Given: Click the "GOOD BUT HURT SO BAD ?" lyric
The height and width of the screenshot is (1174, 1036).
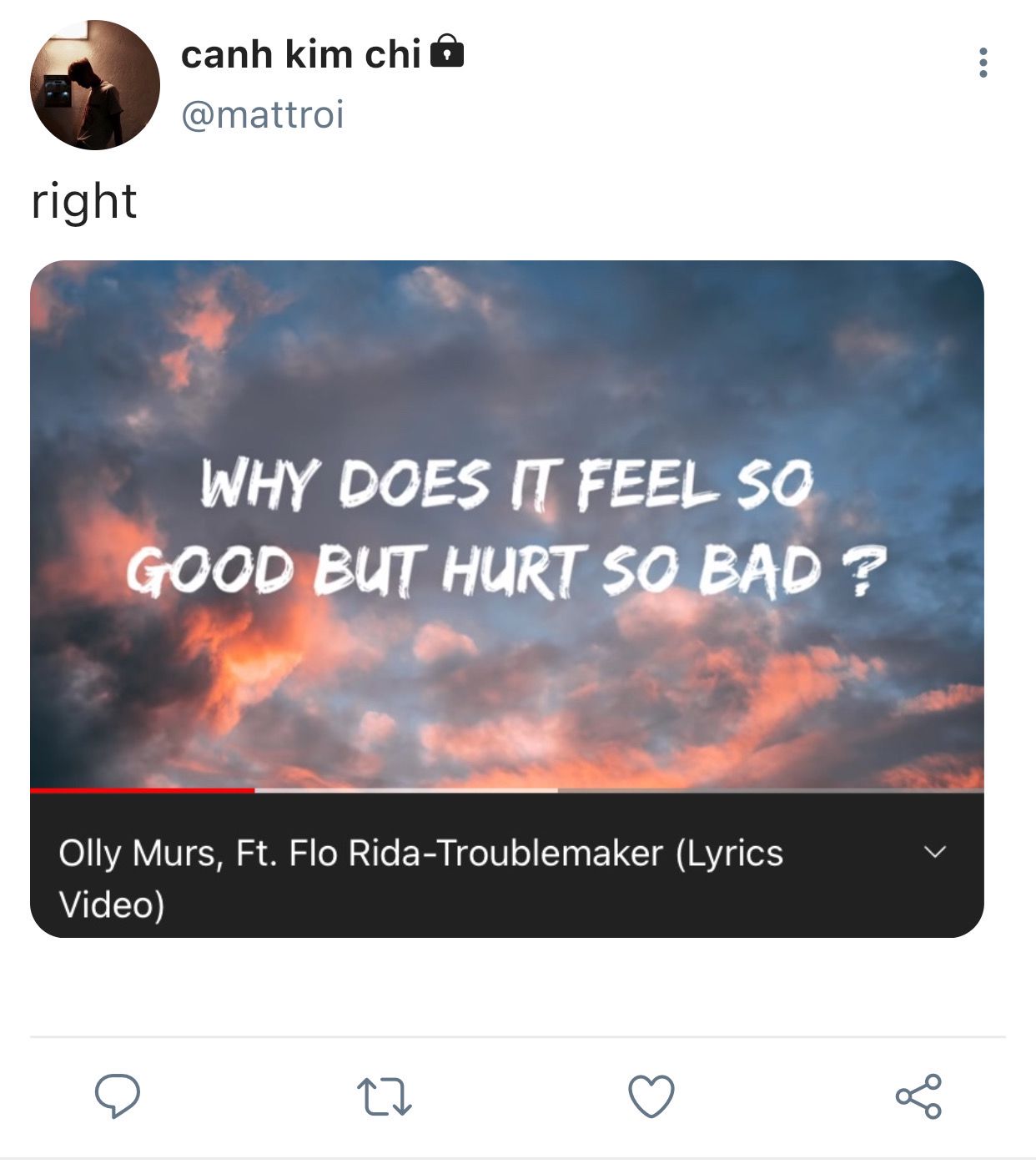Looking at the screenshot, I should 506,571.
